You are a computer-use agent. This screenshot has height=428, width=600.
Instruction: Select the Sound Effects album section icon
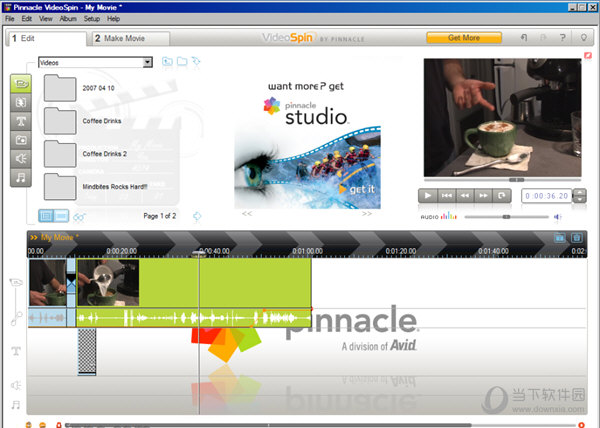[x=21, y=159]
